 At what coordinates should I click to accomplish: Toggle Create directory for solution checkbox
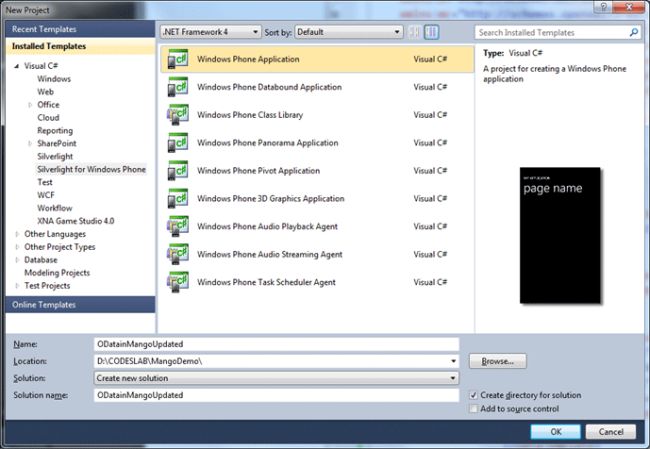[473, 395]
